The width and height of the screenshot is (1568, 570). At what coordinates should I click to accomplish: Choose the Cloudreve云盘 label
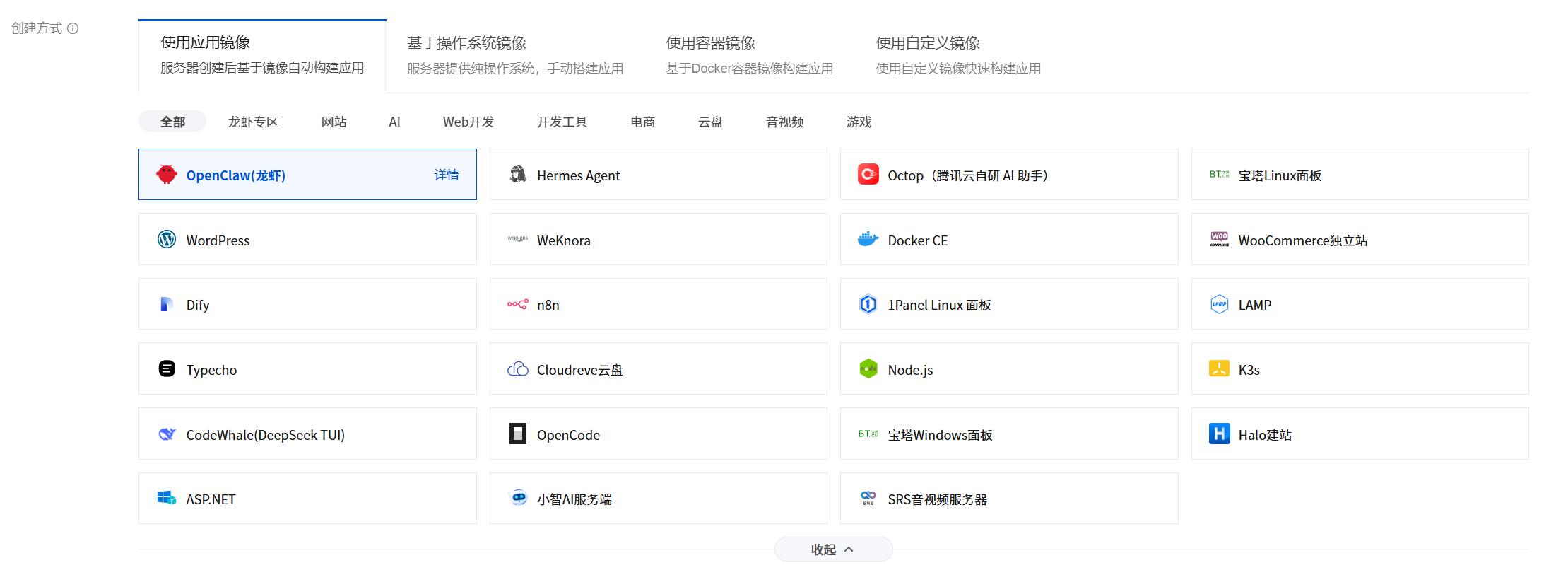[x=579, y=370]
